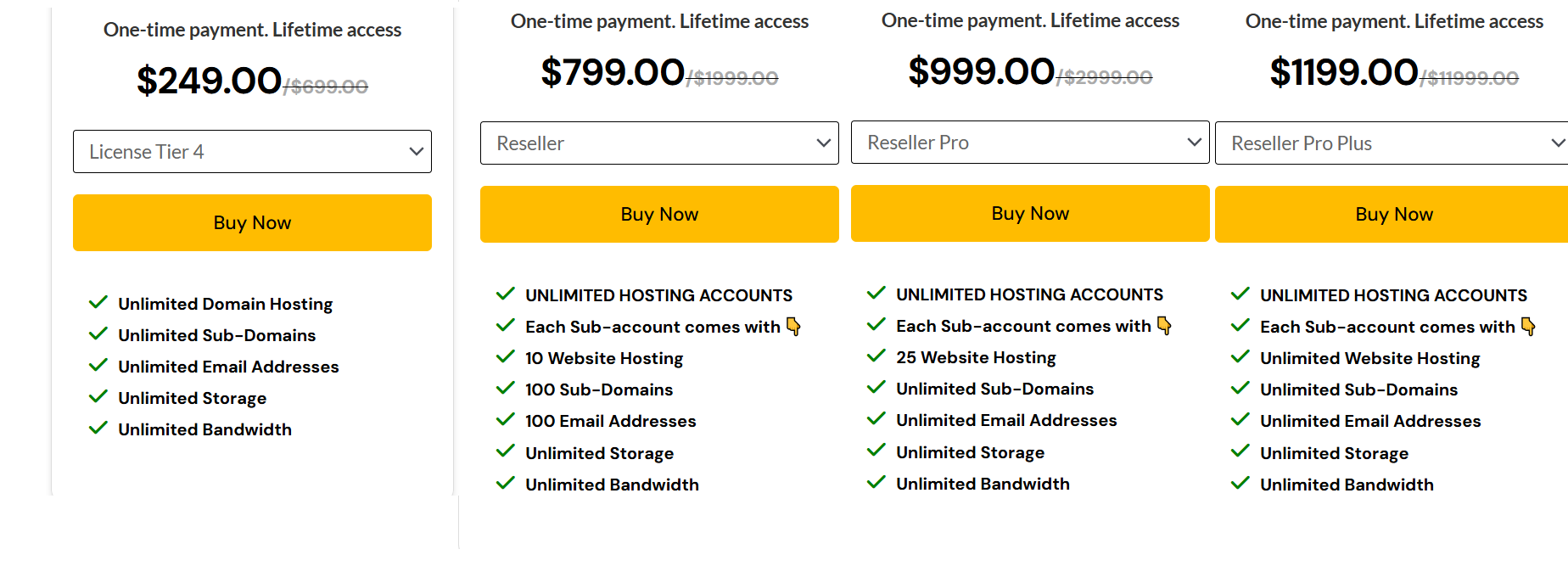
Task: Click the checkmark next to 25 Website Hosting
Action: 876,356
